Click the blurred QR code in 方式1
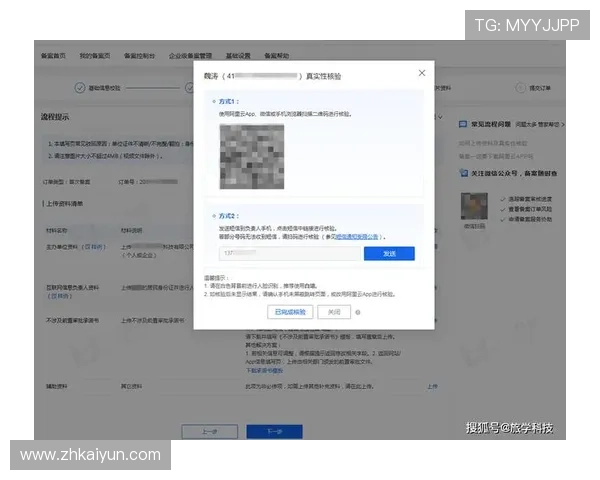 (x=252, y=157)
